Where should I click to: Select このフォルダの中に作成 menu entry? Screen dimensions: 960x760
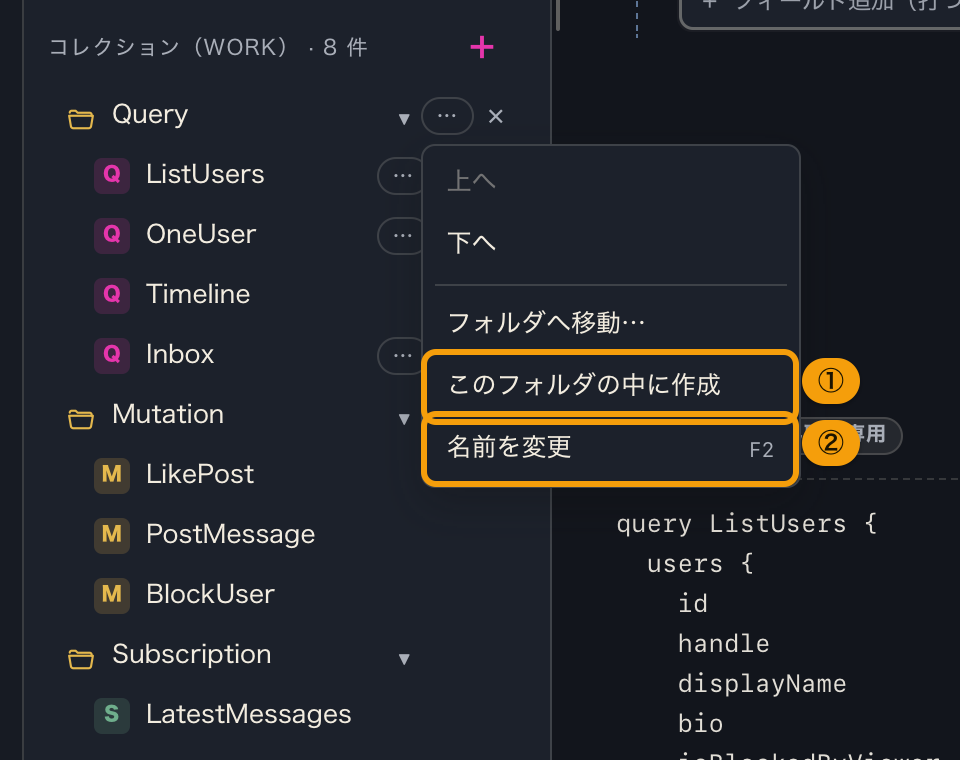coord(610,384)
